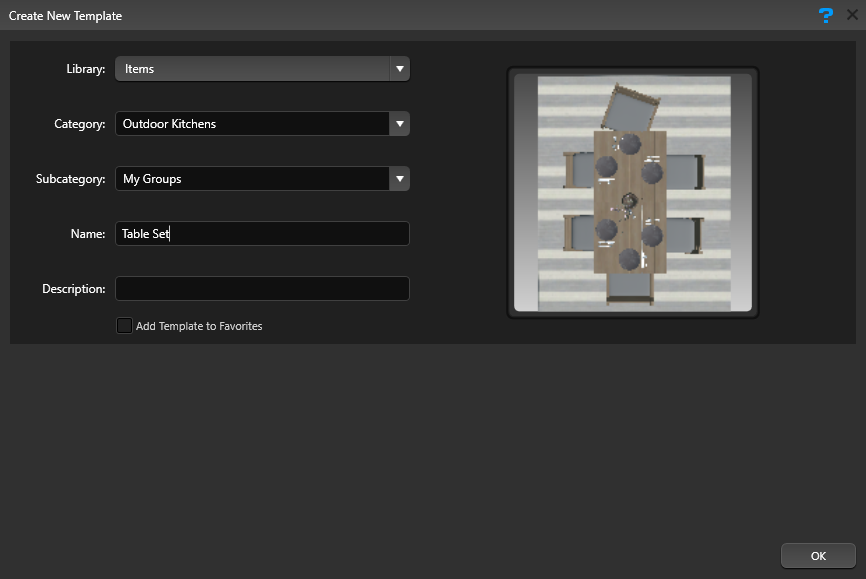Click the Name: field label
Viewport: 866px width, 579px height.
tap(88, 234)
